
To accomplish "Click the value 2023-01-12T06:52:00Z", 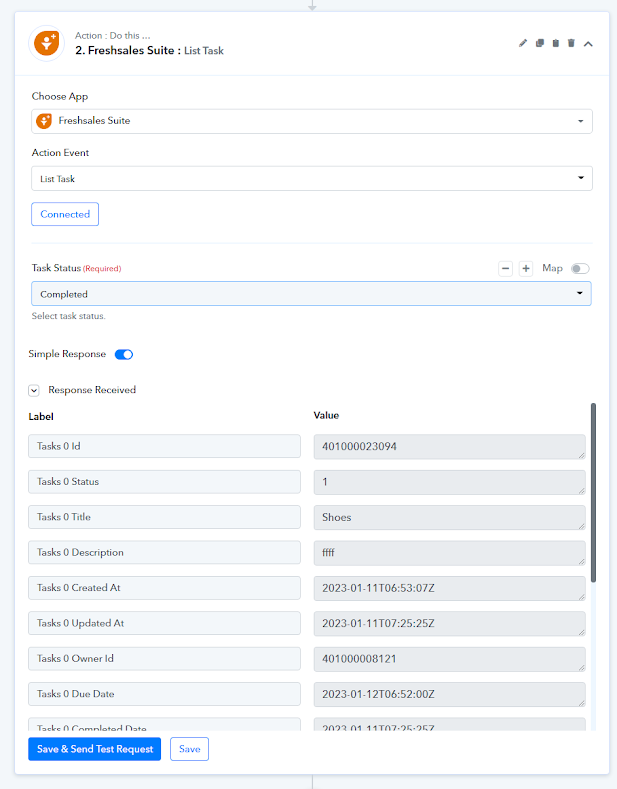I will (449, 694).
